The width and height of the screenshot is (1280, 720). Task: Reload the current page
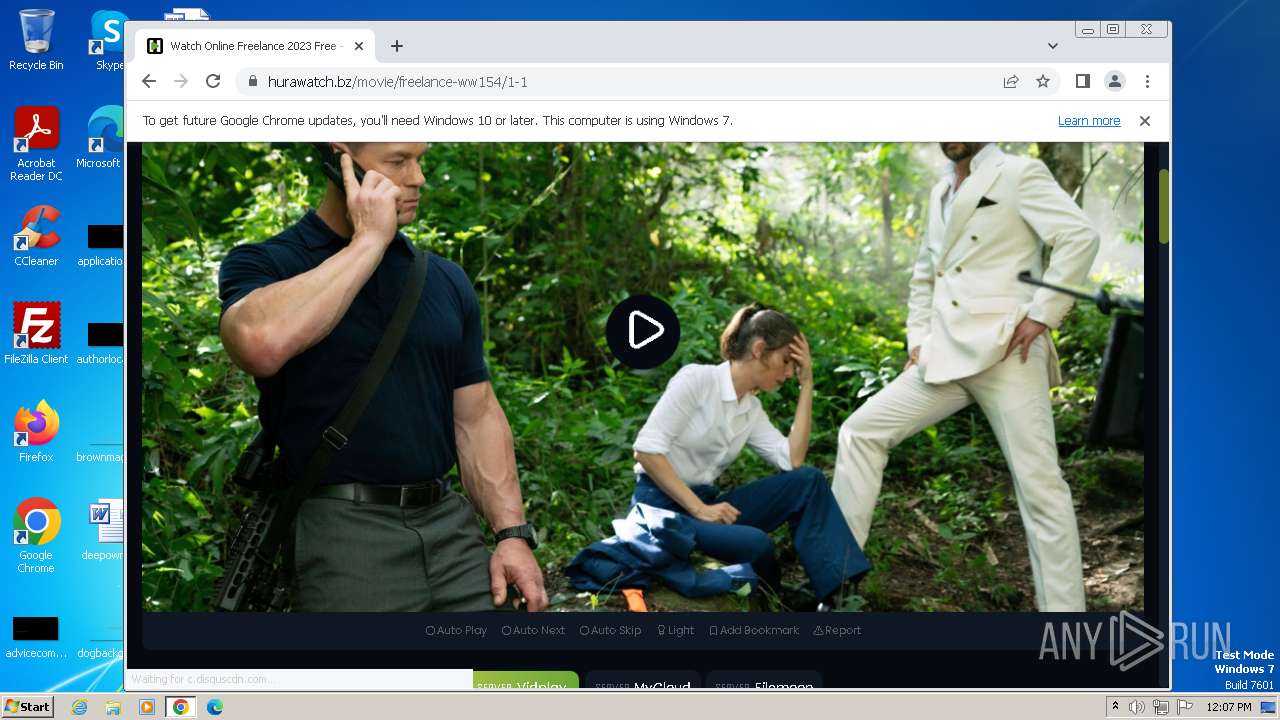(213, 82)
